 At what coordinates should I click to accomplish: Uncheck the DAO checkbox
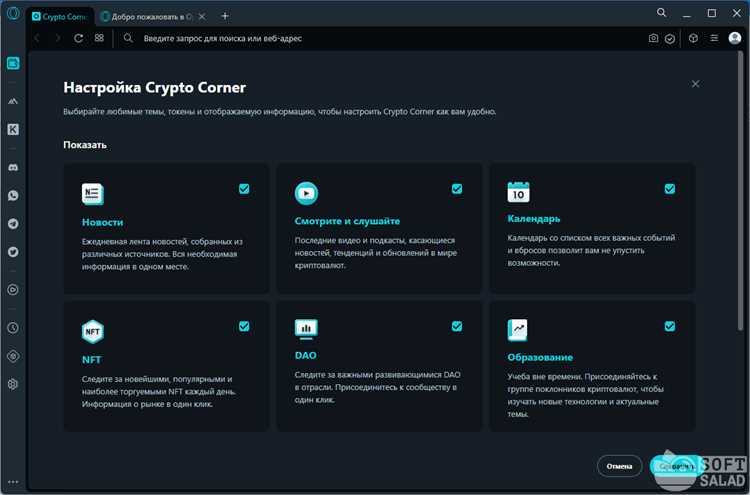click(x=457, y=326)
